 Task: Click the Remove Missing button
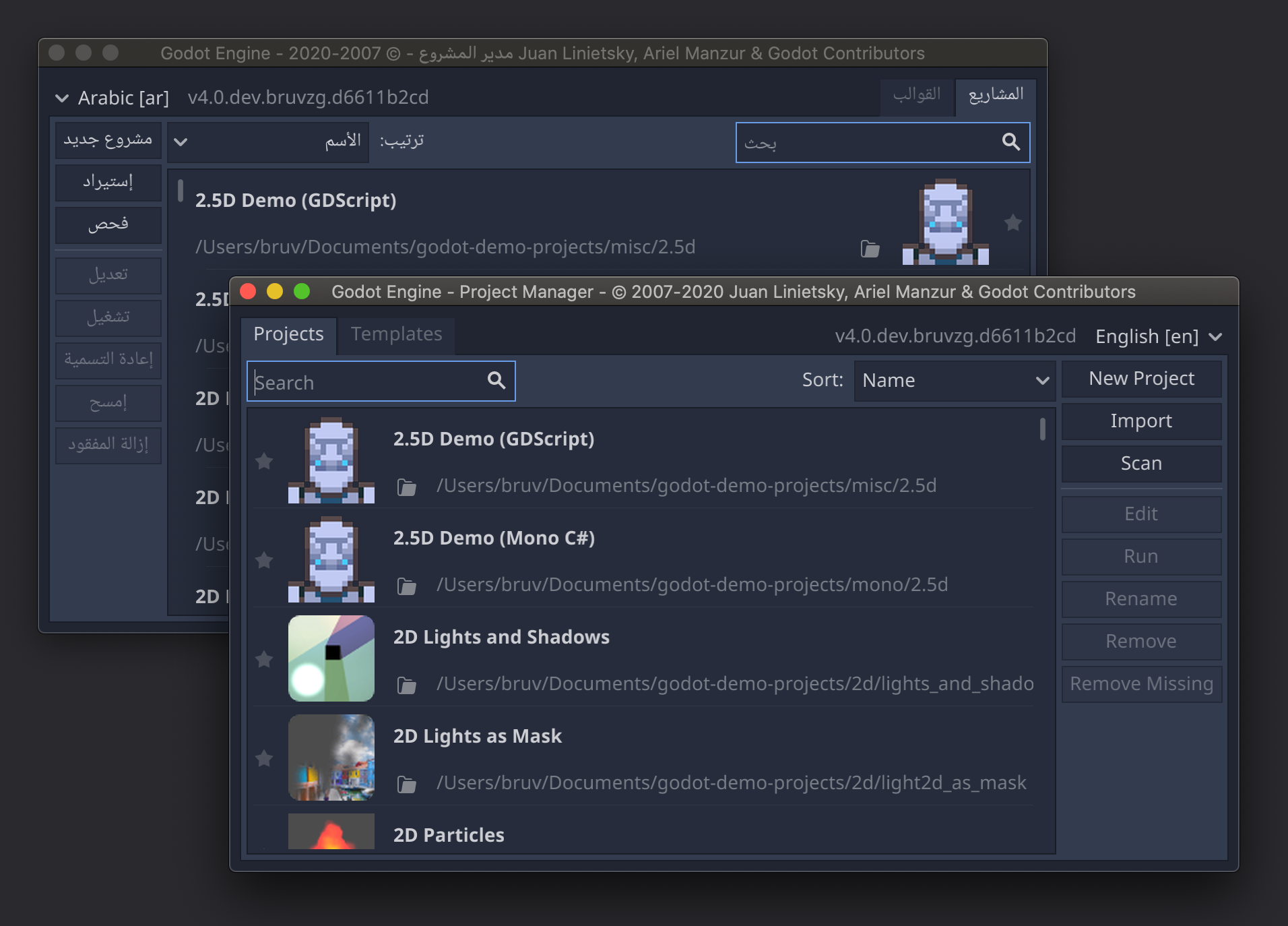coord(1141,684)
